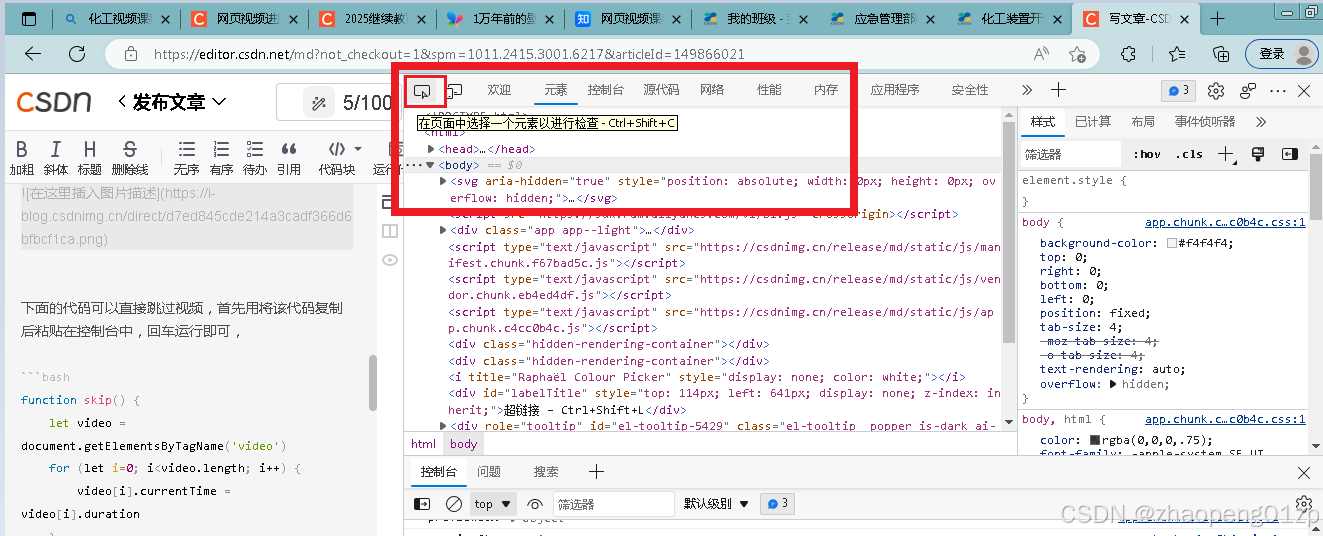Expand div class app app--light node
The width and height of the screenshot is (1323, 536).
tap(443, 230)
